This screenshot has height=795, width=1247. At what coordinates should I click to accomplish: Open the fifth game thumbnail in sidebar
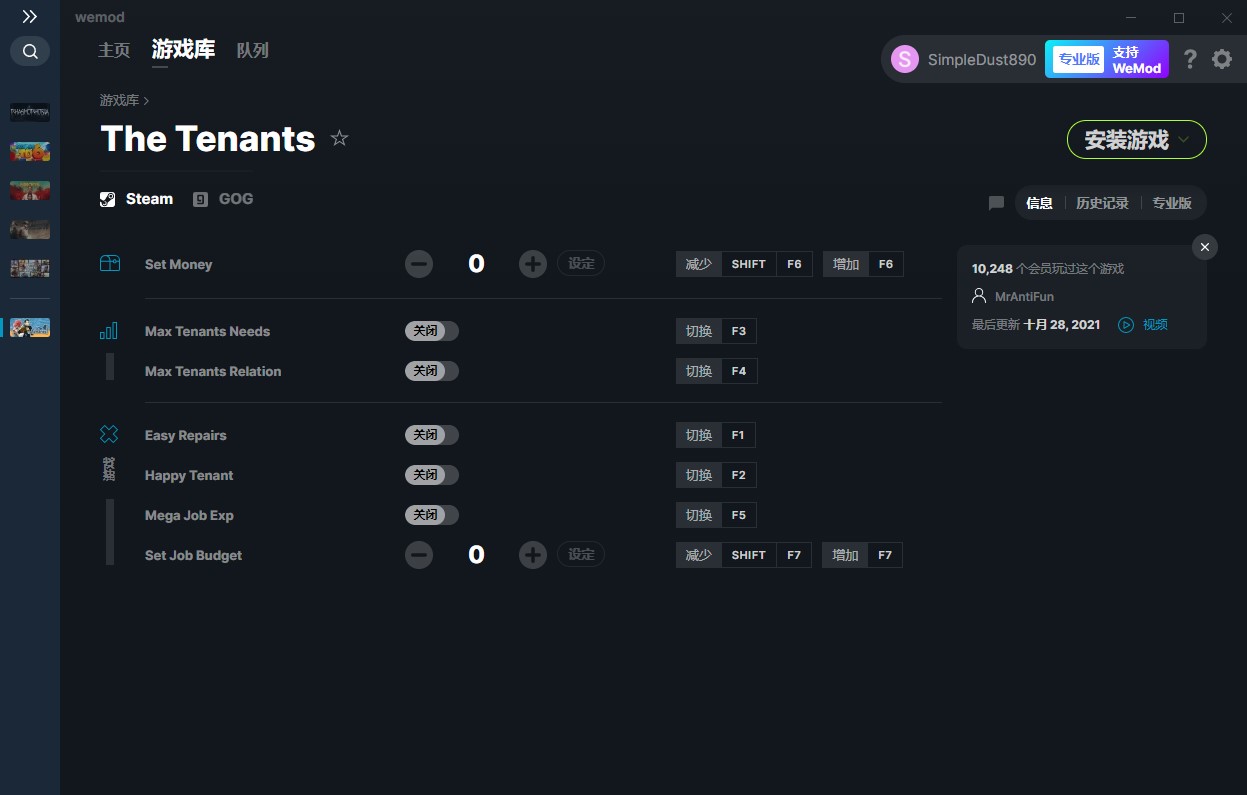(x=30, y=268)
